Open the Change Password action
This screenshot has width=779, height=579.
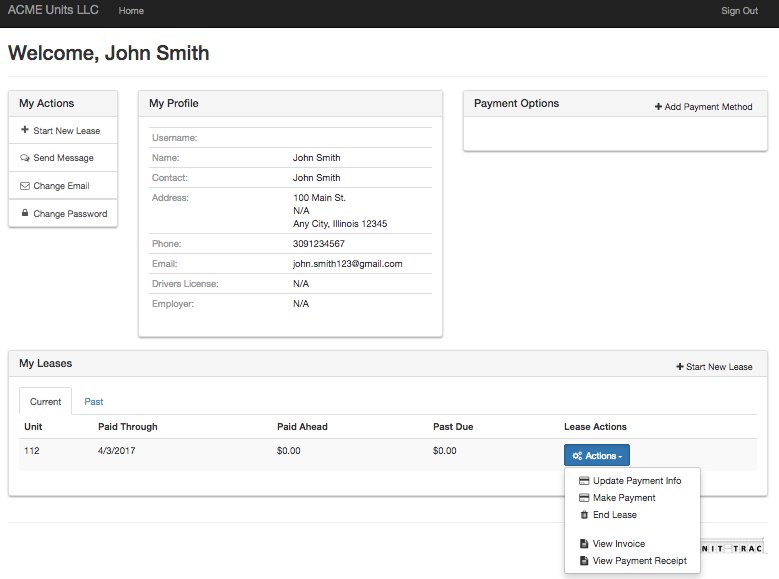63,214
